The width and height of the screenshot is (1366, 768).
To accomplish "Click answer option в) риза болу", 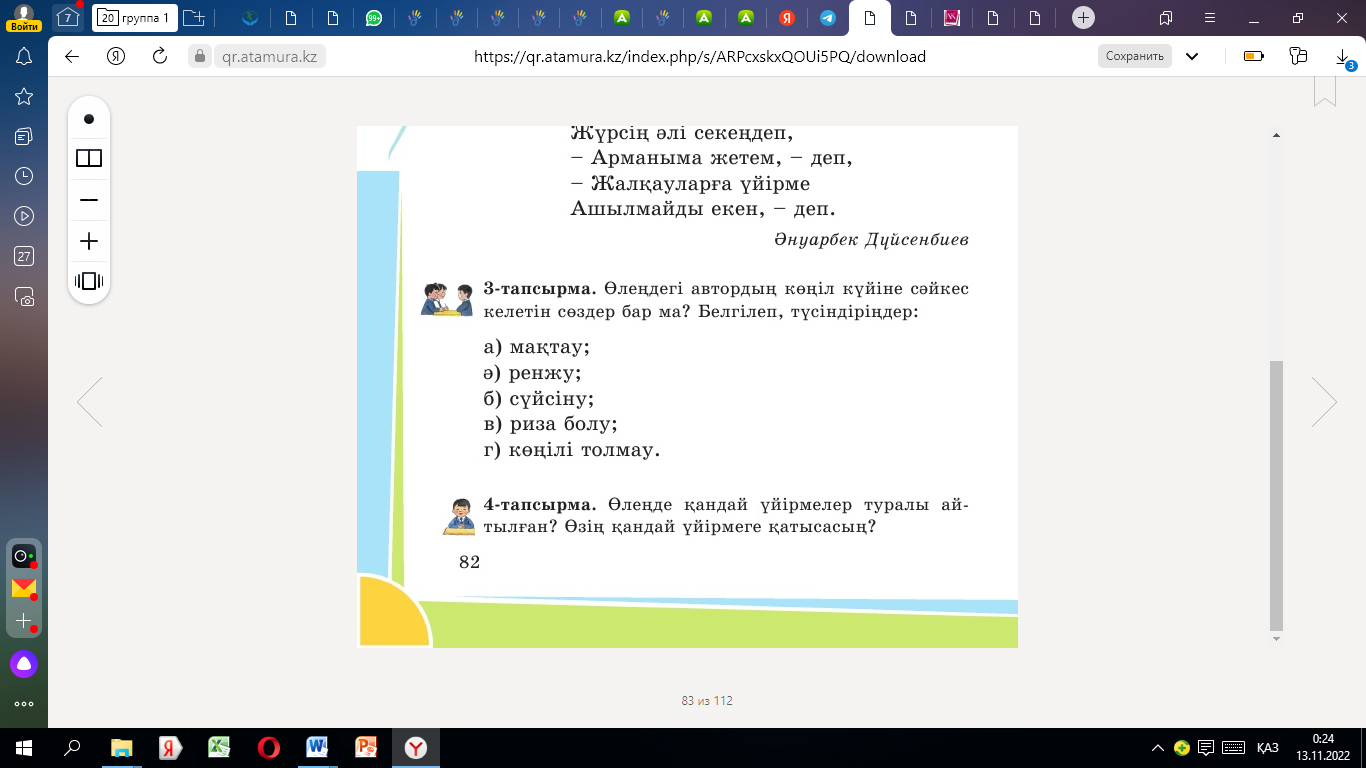I will tap(551, 424).
